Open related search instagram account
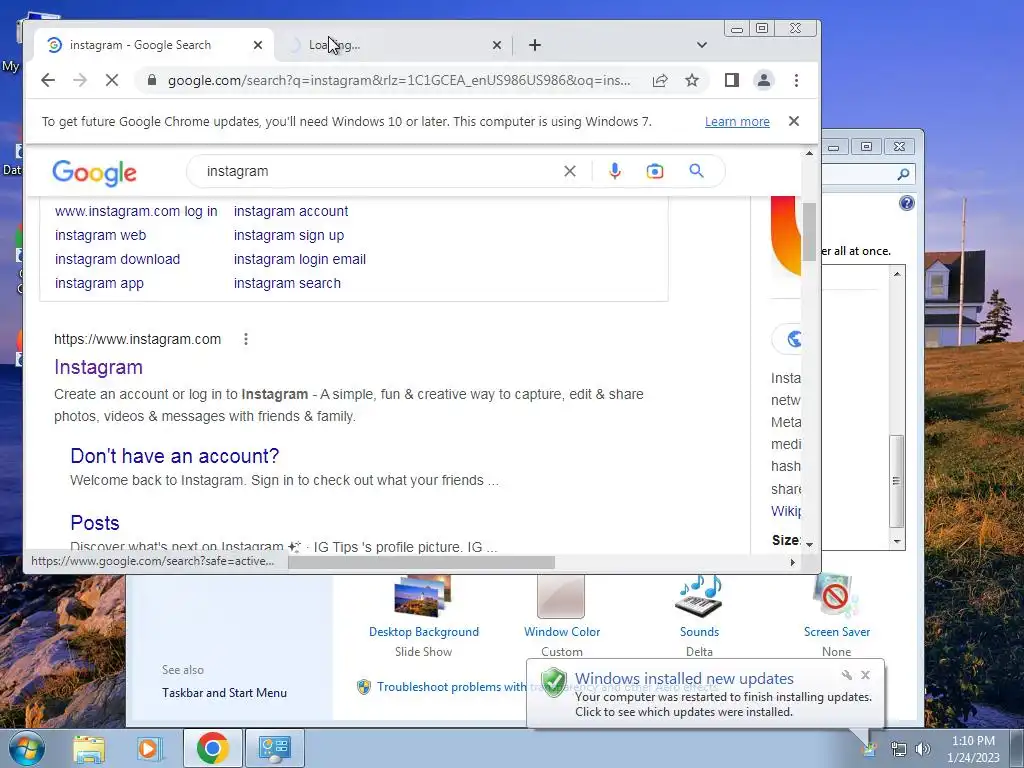 coord(291,211)
